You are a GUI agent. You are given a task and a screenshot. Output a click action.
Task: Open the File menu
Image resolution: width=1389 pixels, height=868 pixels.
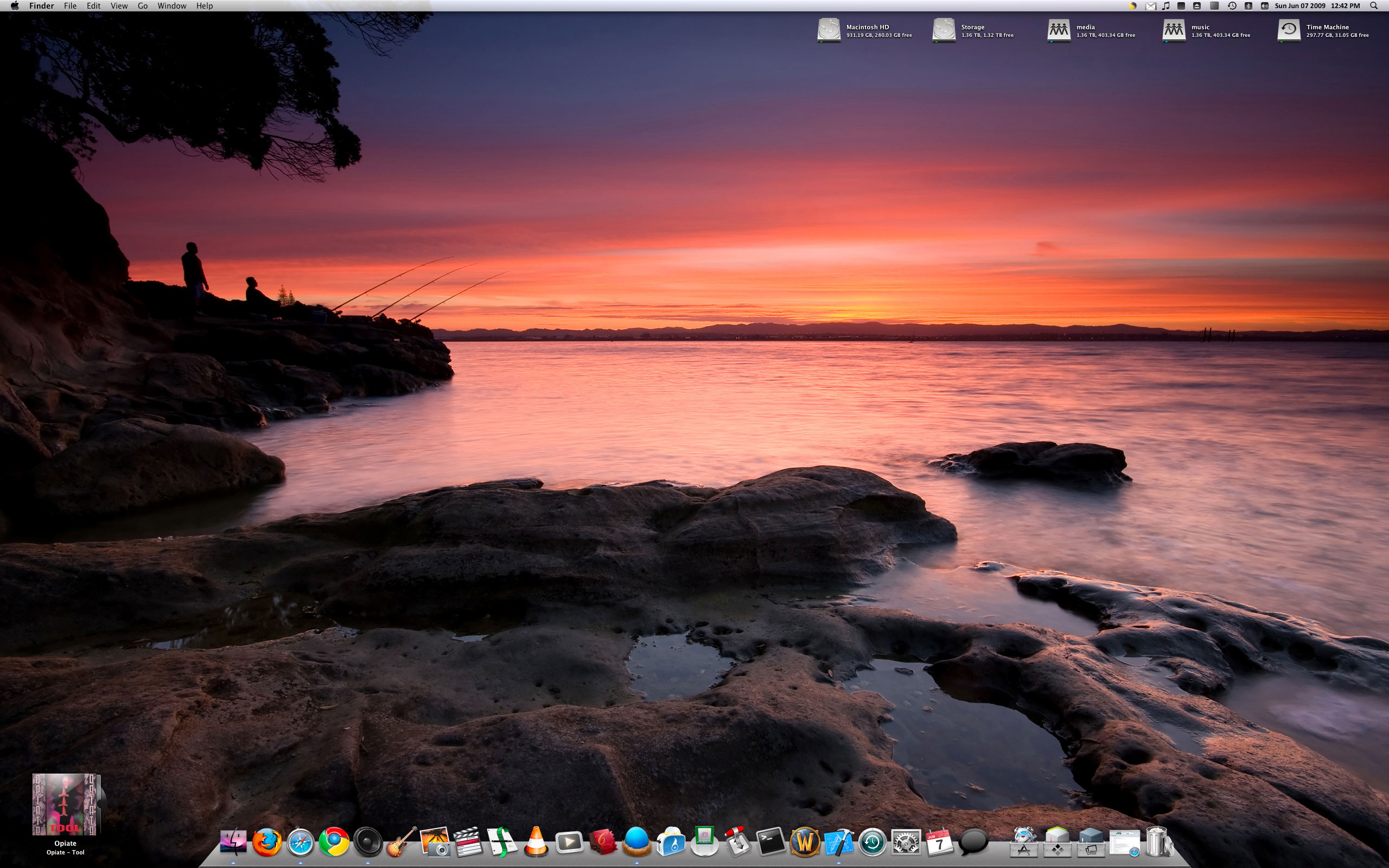(x=70, y=6)
